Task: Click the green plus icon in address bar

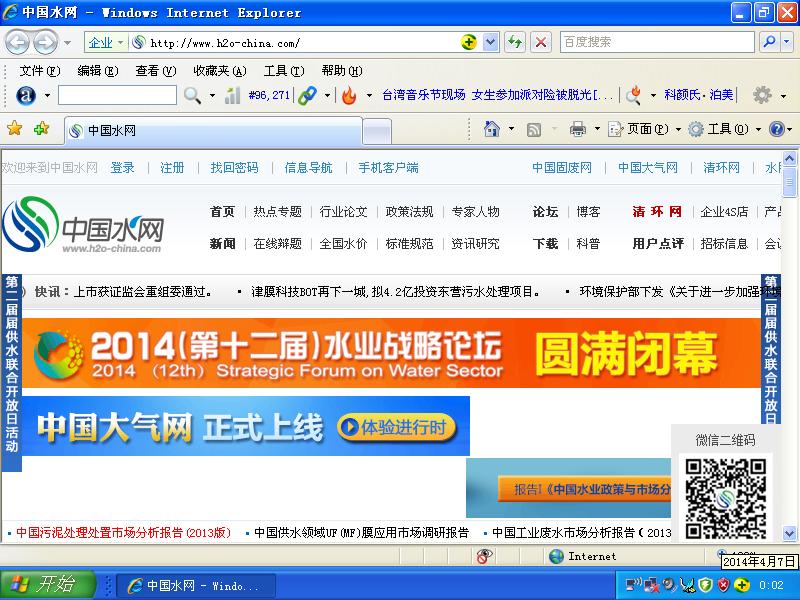Action: (468, 42)
